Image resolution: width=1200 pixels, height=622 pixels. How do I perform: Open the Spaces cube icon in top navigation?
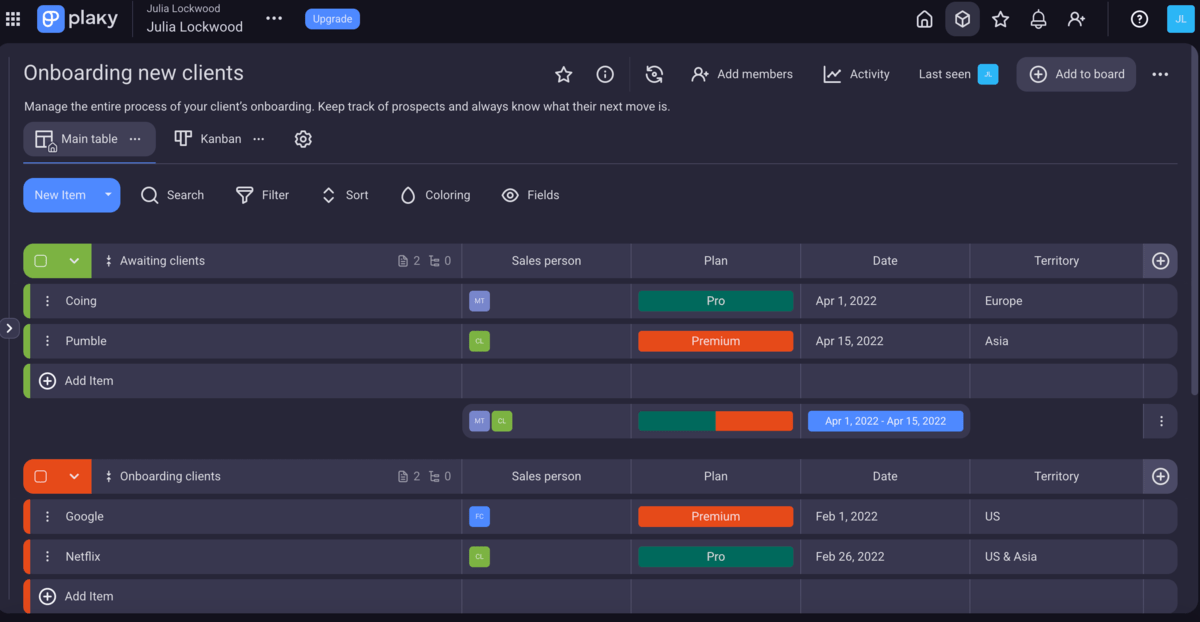coord(962,18)
